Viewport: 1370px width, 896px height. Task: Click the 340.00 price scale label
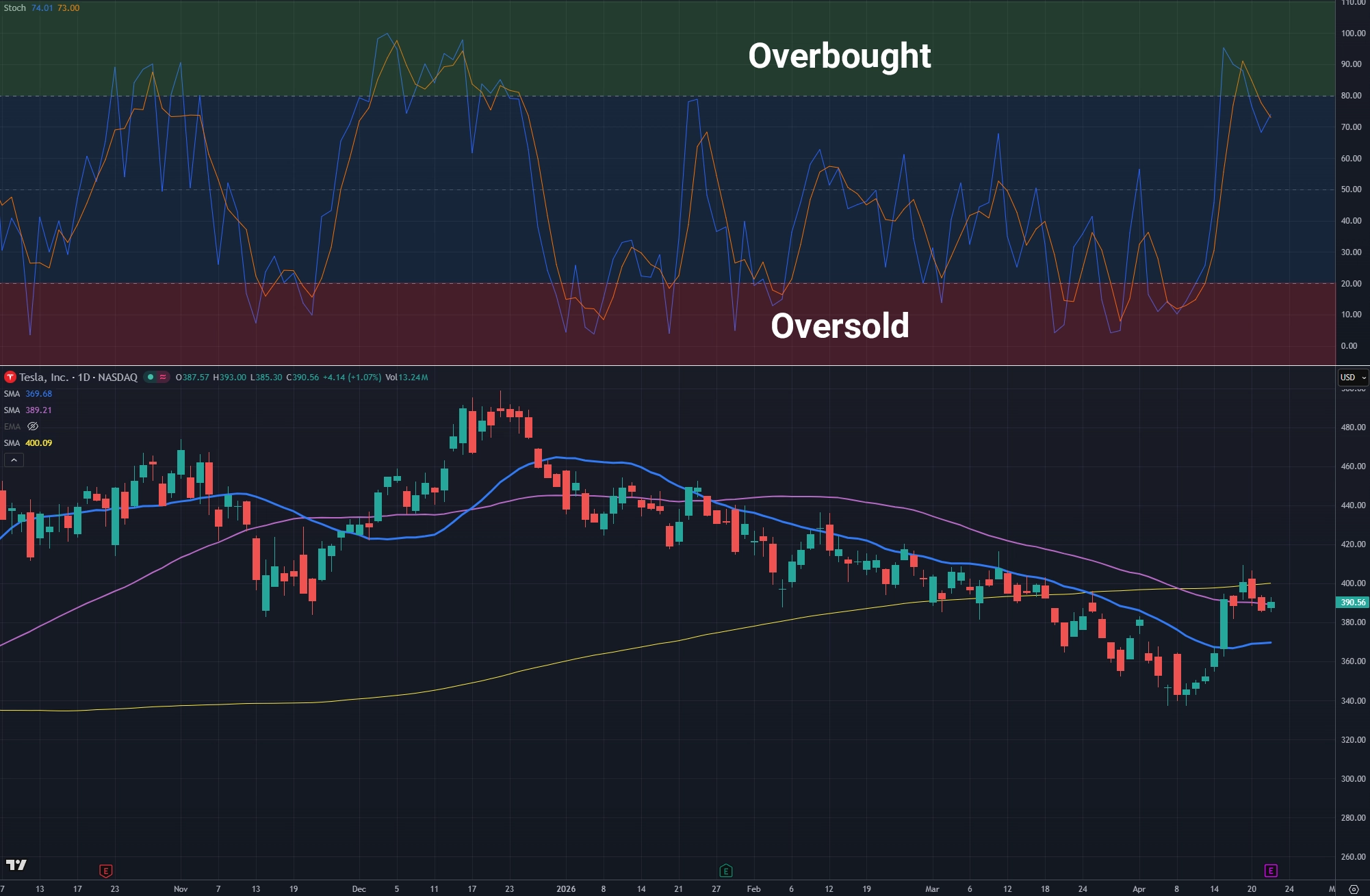click(1353, 701)
